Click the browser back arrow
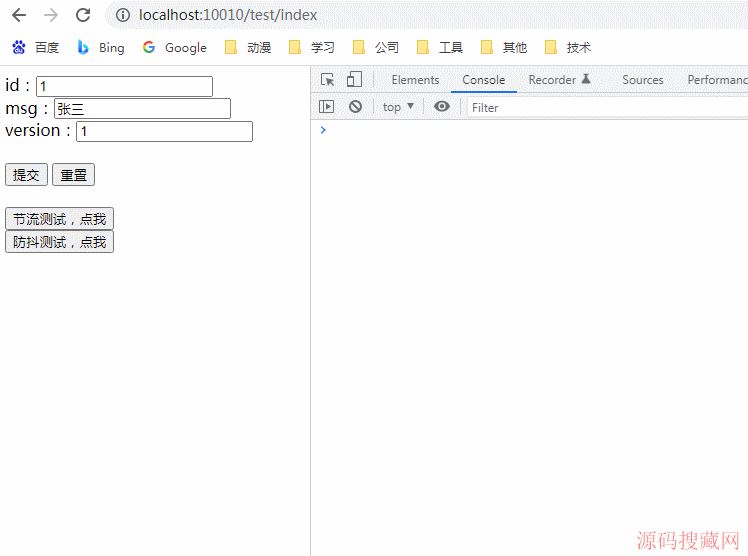 tap(19, 15)
